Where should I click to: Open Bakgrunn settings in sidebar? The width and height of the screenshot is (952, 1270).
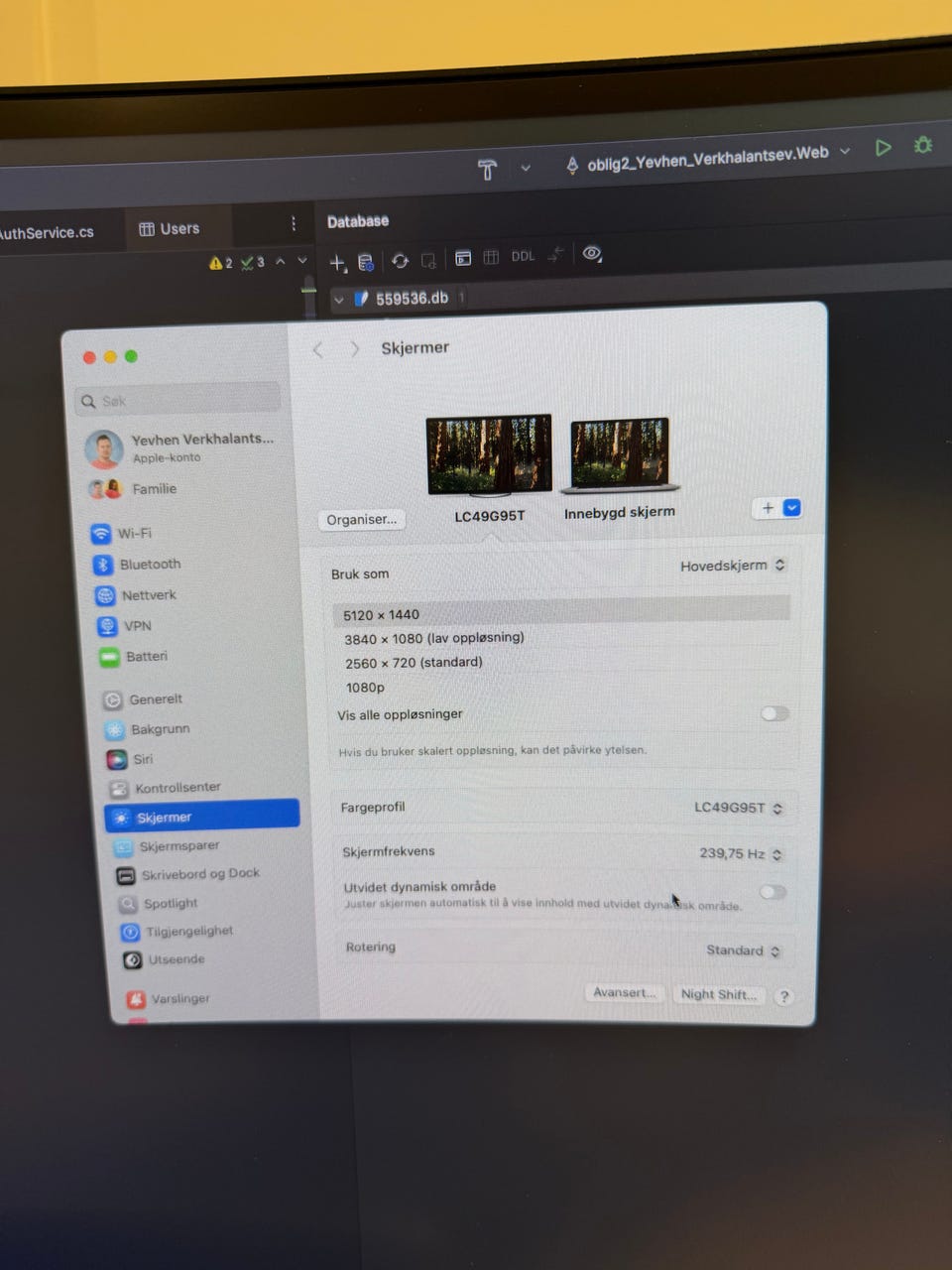[148, 728]
